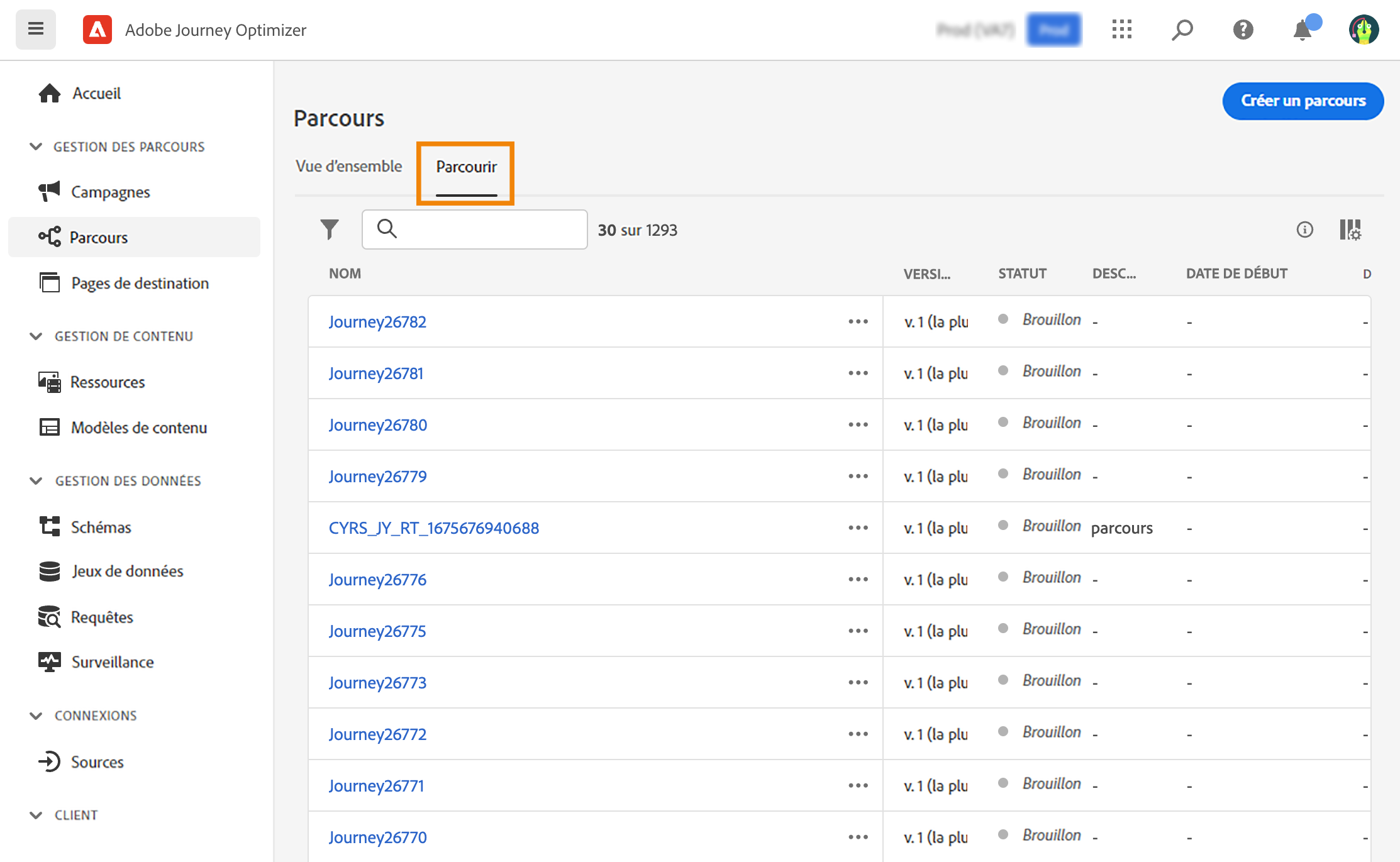Open more actions for Journey26782
Screen dimensions: 1400x862
(x=858, y=321)
